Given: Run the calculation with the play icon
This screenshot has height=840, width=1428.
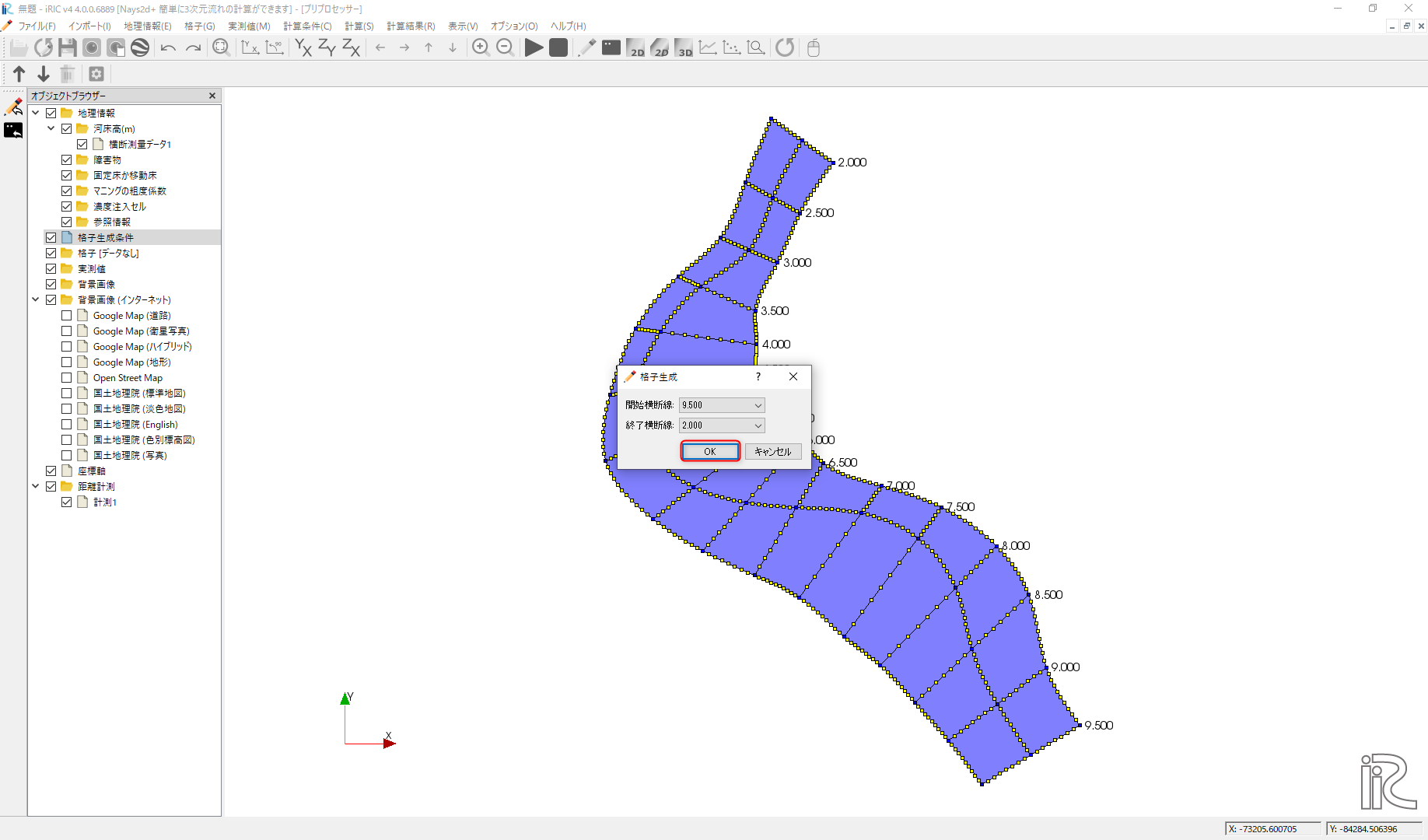Looking at the screenshot, I should click(534, 47).
